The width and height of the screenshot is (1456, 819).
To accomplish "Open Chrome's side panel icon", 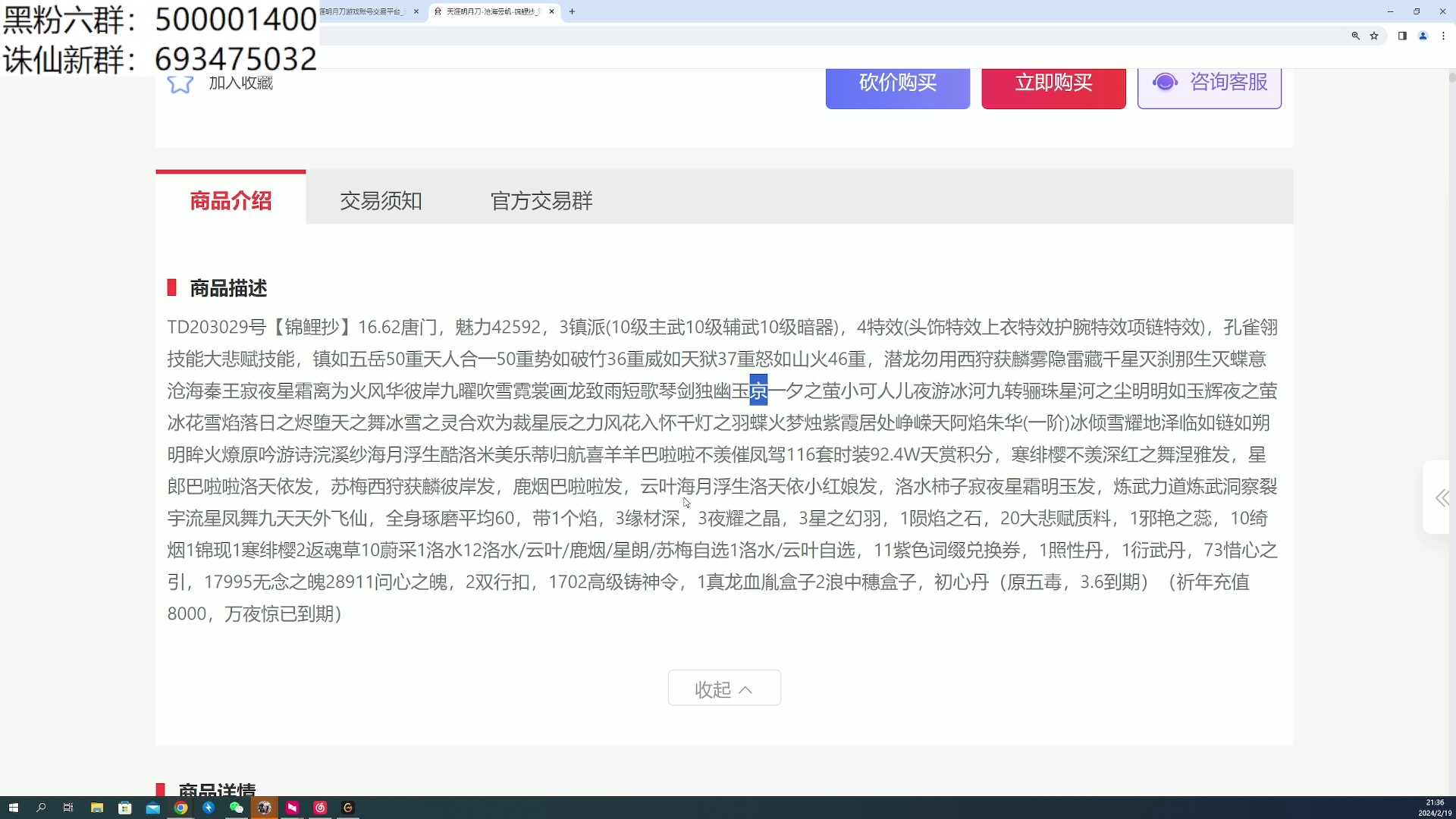I will [x=1403, y=36].
